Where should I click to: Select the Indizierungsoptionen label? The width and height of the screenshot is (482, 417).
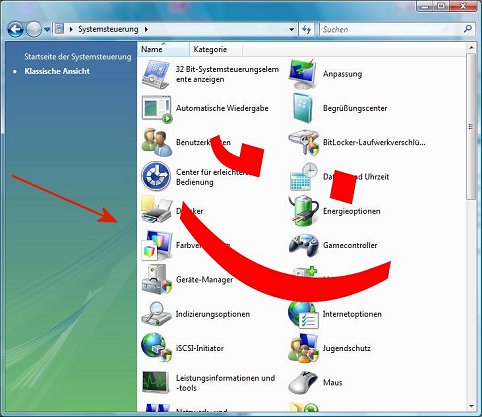(213, 314)
